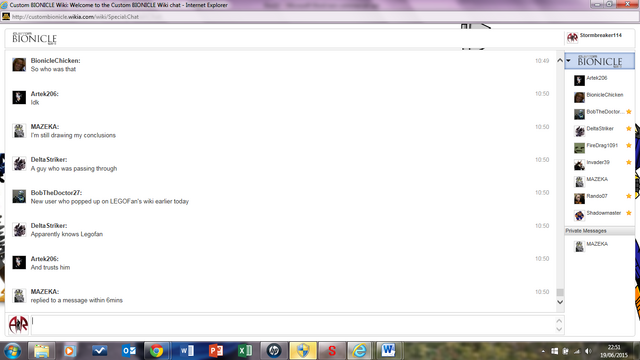Click the star beside Shadowmaster
Image resolution: width=640 pixels, height=360 pixels.
629,213
